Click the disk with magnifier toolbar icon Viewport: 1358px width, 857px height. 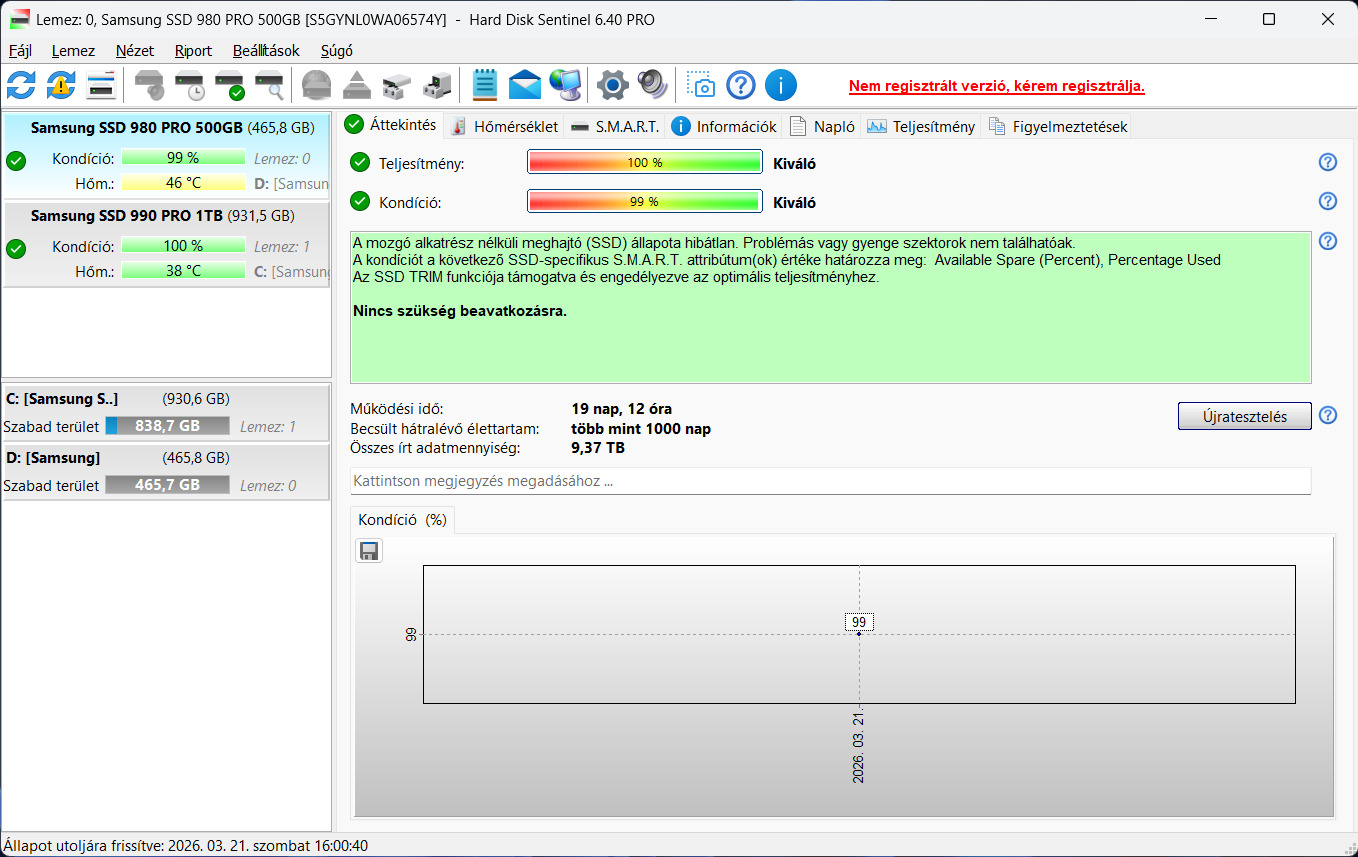pyautogui.click(x=269, y=85)
